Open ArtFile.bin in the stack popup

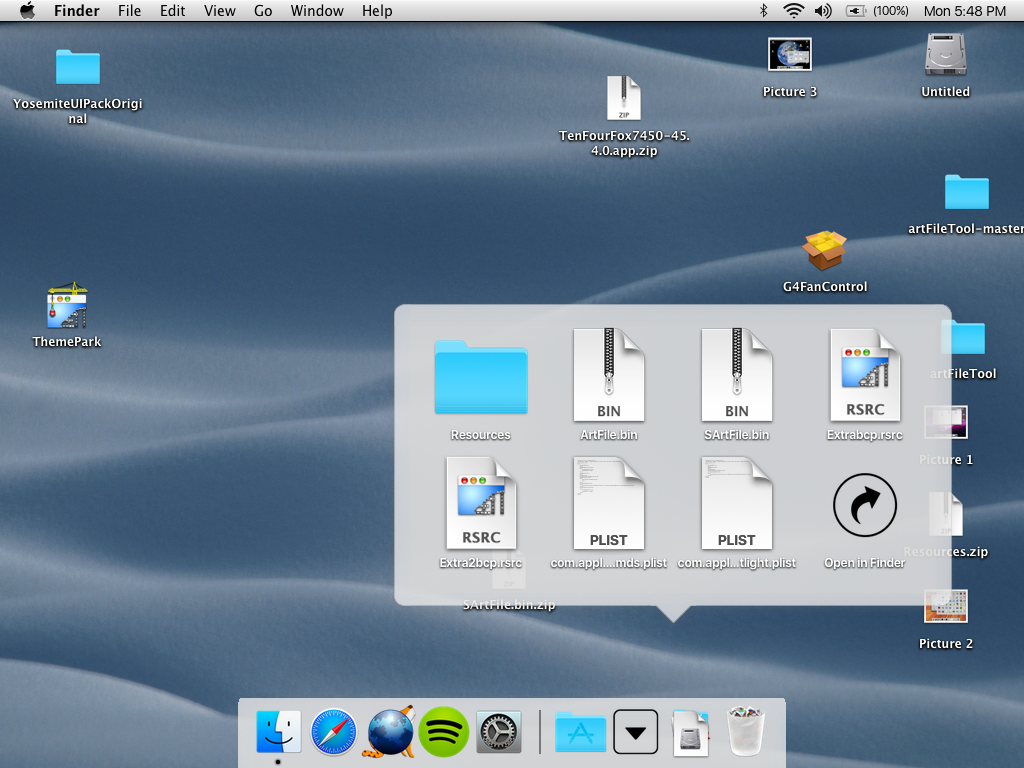(x=609, y=375)
